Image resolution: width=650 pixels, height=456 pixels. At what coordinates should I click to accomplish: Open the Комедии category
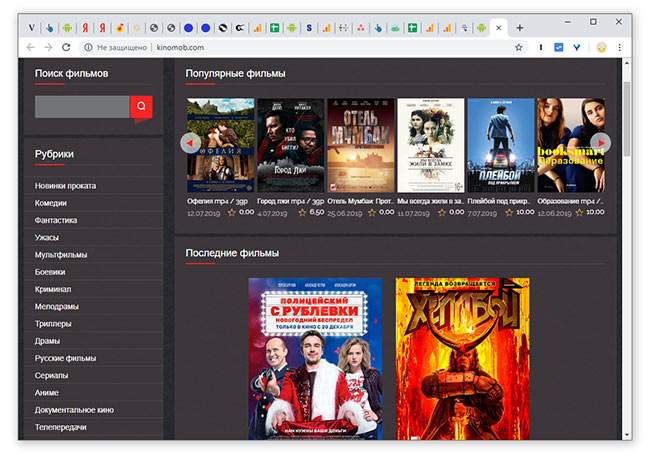coord(51,203)
